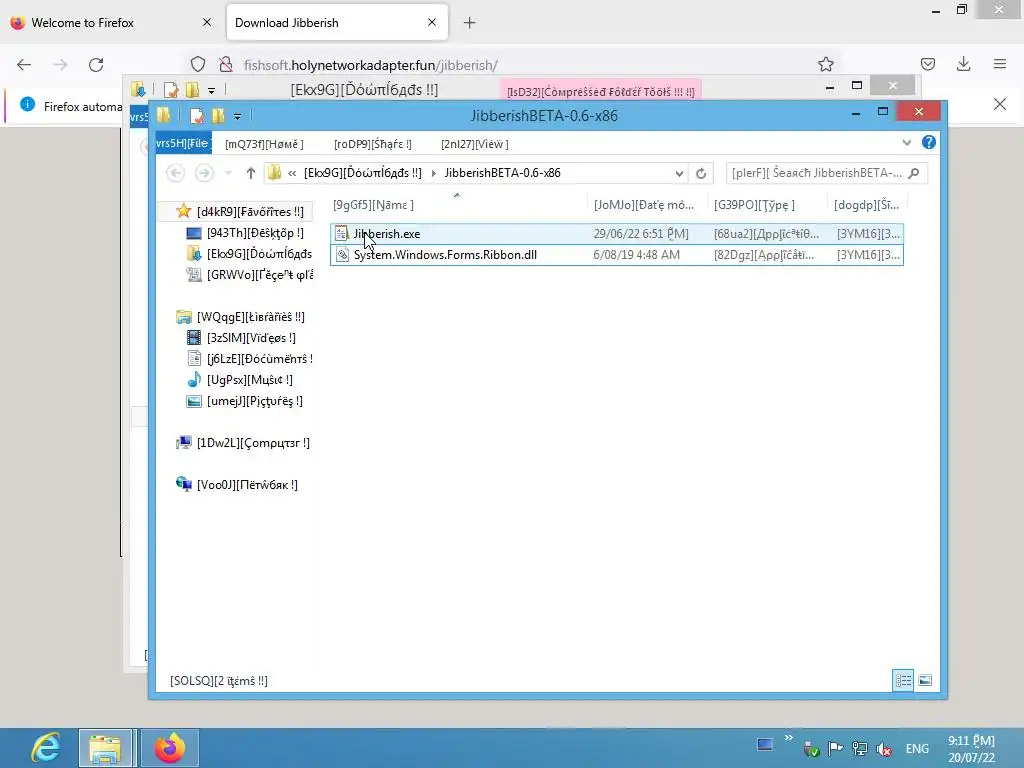This screenshot has width=1024, height=768.
Task: Sort by Name column header
Action: coord(457,205)
